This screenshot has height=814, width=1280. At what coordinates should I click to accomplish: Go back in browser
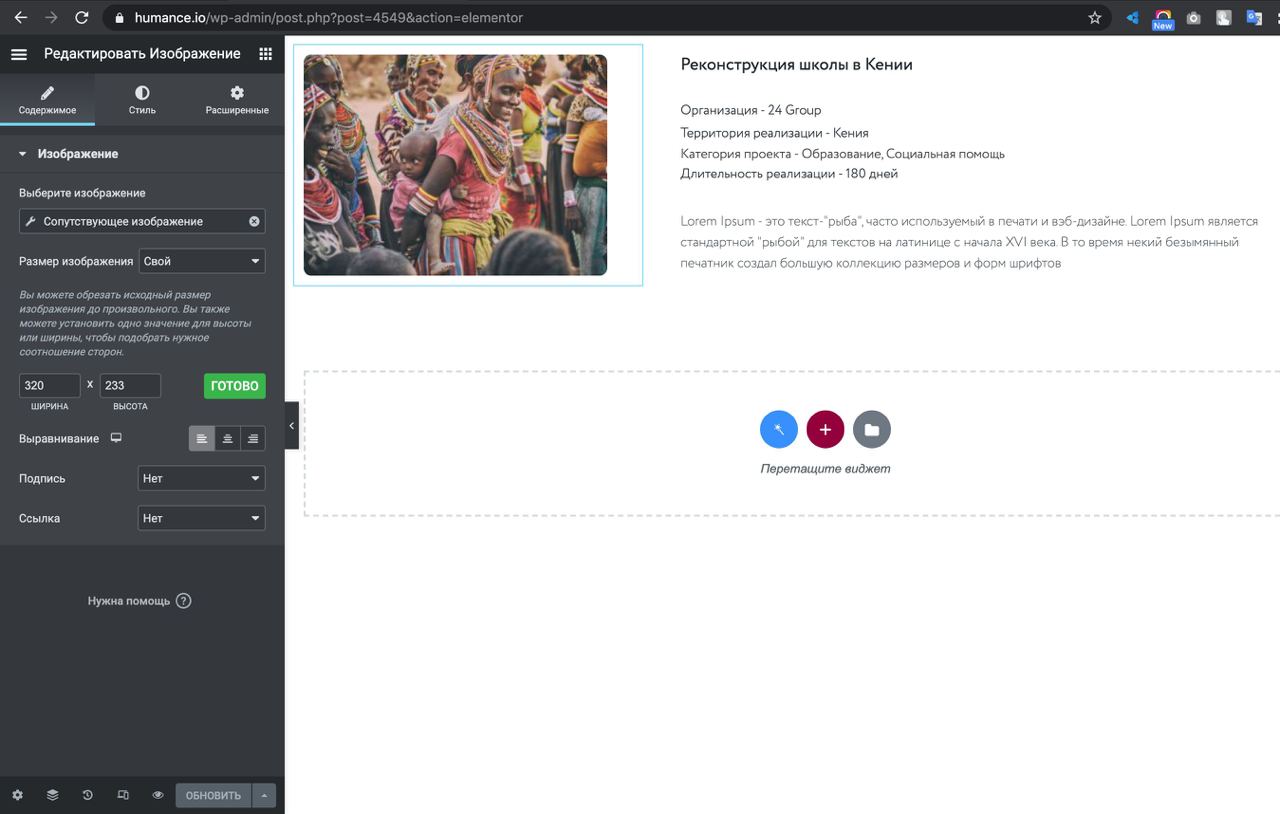tap(21, 17)
